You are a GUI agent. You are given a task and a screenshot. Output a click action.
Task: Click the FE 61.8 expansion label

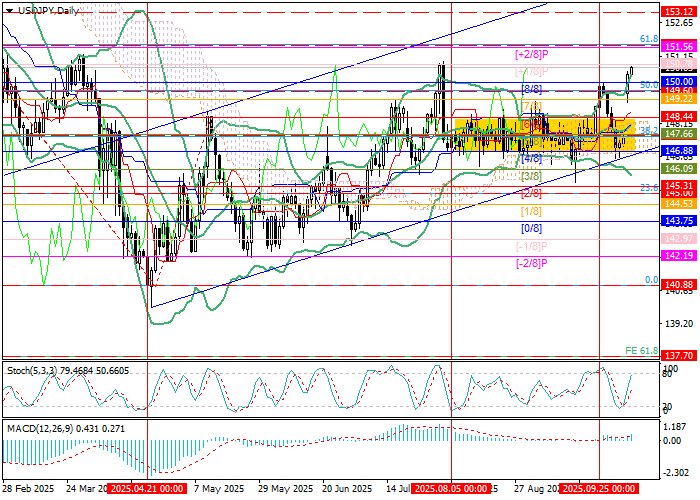(x=642, y=351)
